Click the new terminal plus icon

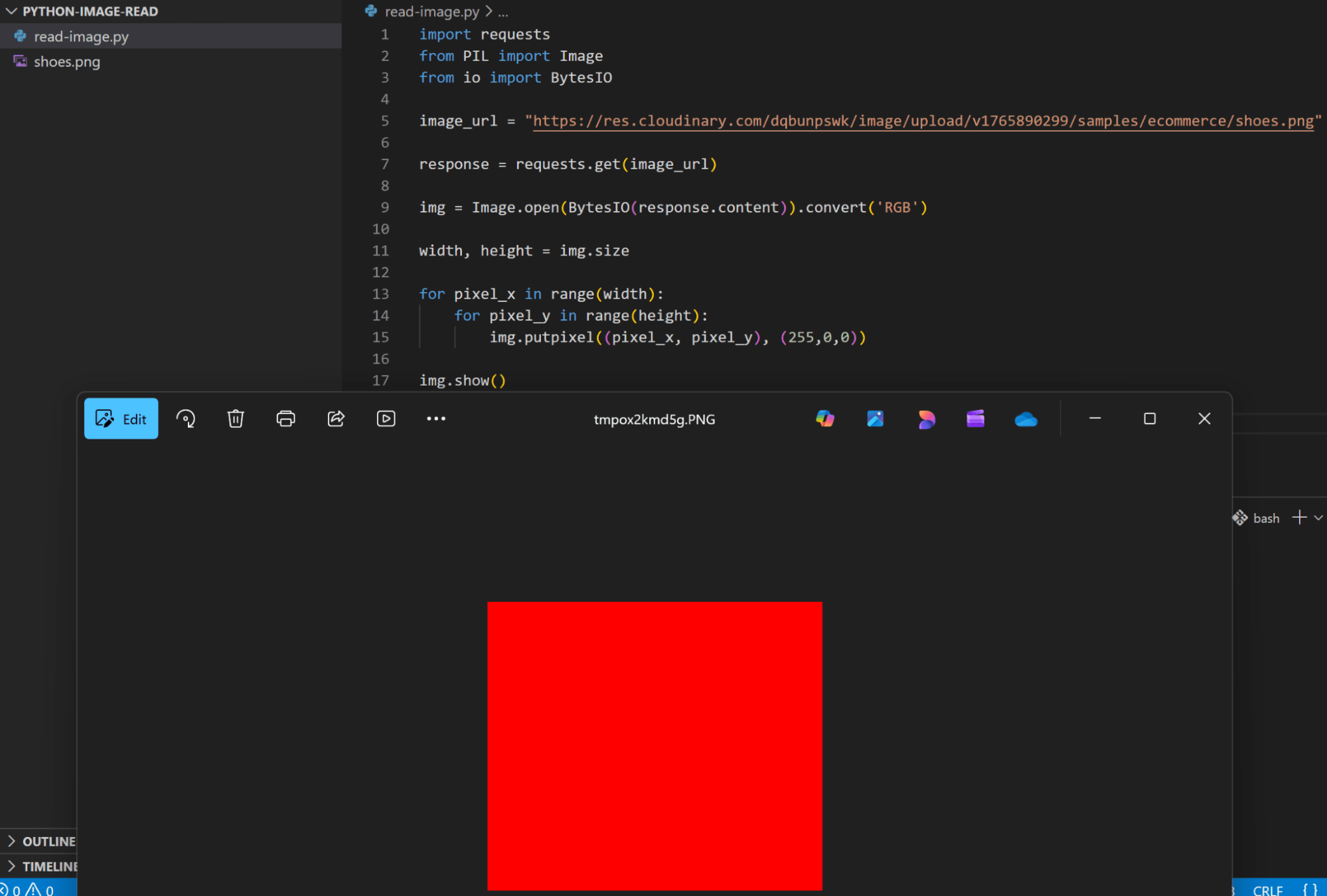(x=1299, y=518)
